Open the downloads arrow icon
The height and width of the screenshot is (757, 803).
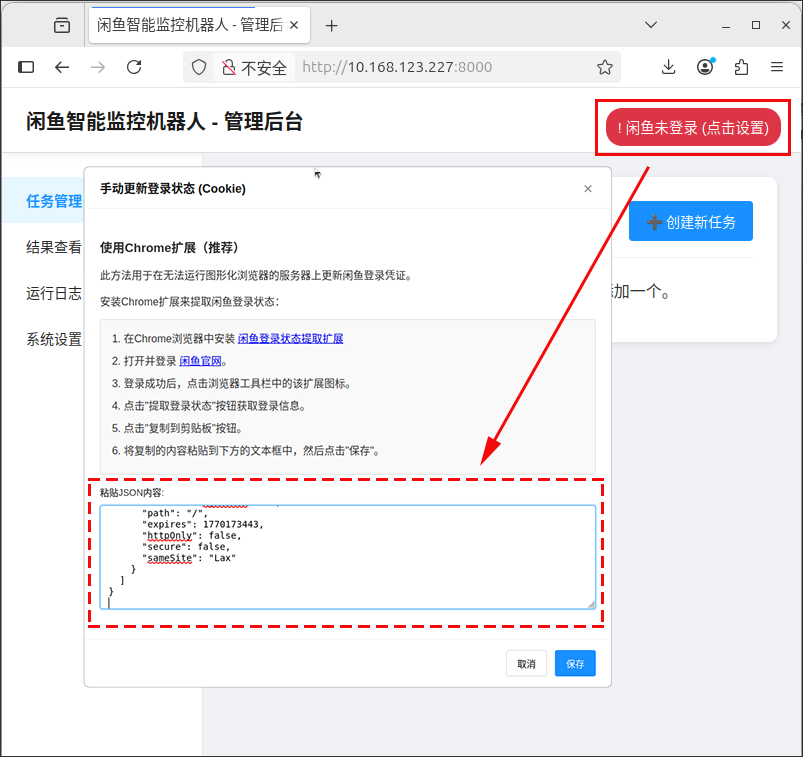click(668, 67)
